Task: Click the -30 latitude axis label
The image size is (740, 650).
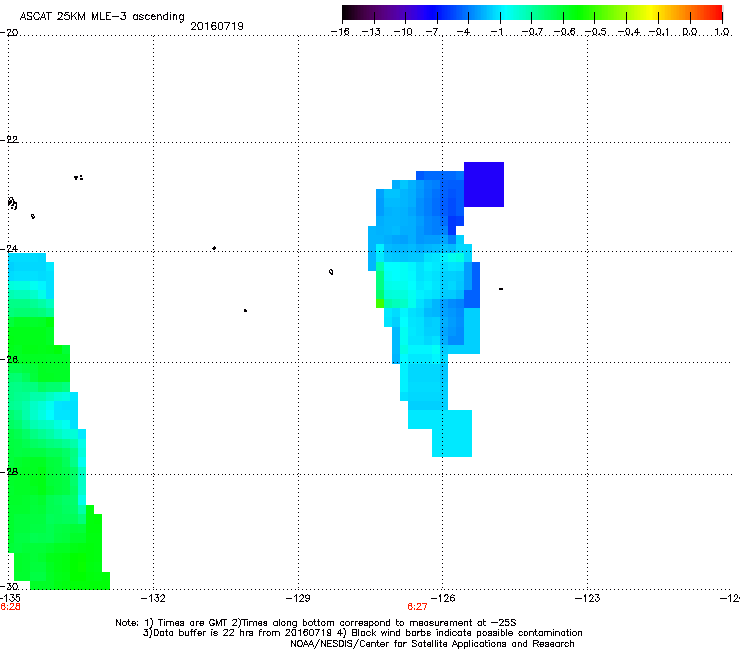Action: tap(9, 586)
